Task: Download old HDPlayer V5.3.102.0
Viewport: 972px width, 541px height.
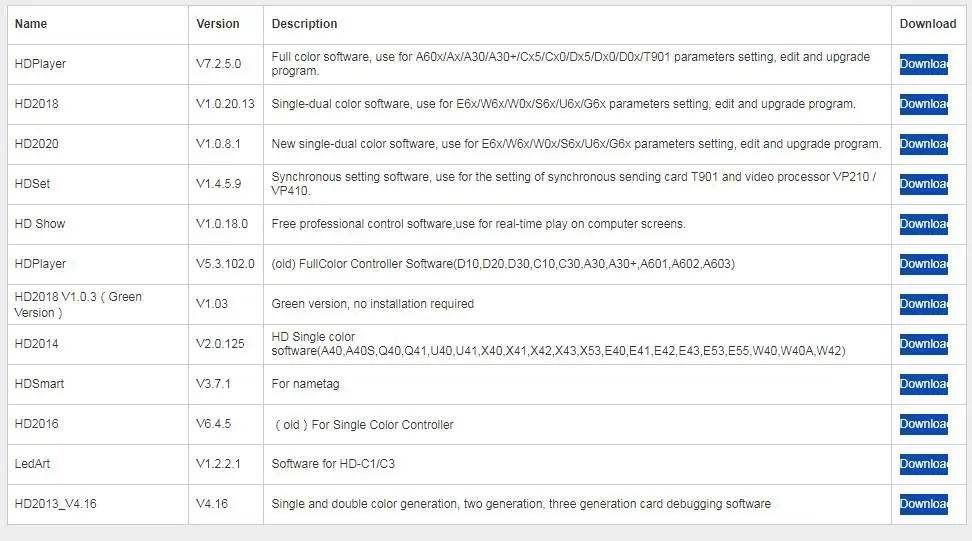Action: (x=923, y=264)
